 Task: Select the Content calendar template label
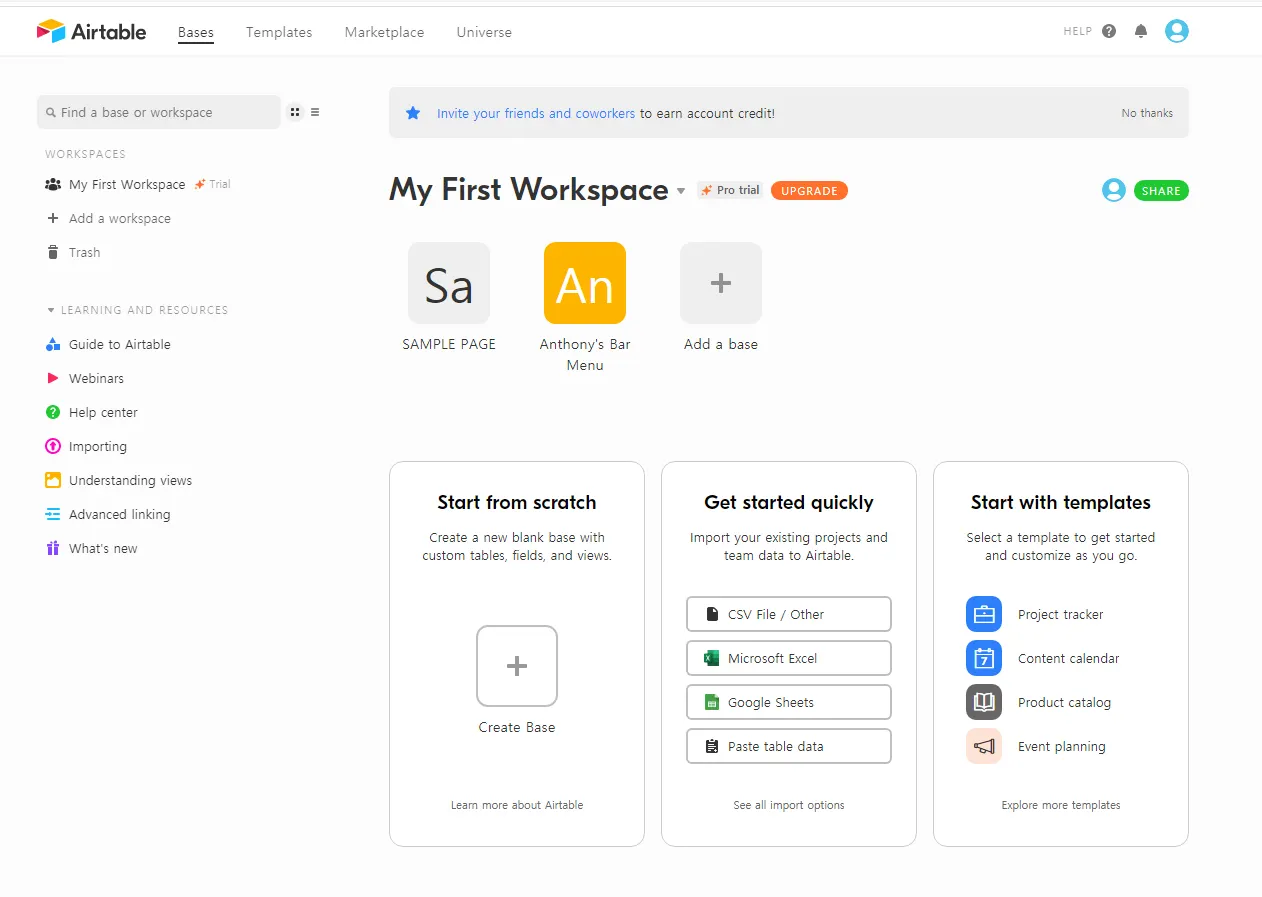pos(1068,658)
